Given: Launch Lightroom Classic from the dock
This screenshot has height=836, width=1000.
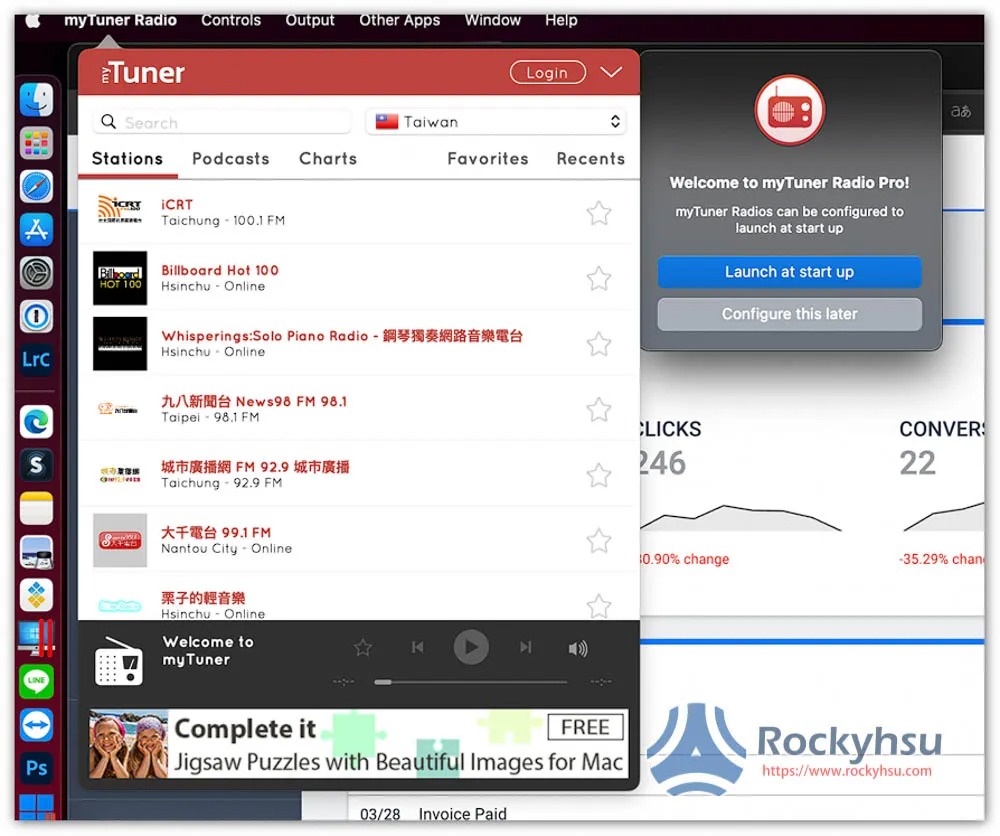Looking at the screenshot, I should 36,360.
